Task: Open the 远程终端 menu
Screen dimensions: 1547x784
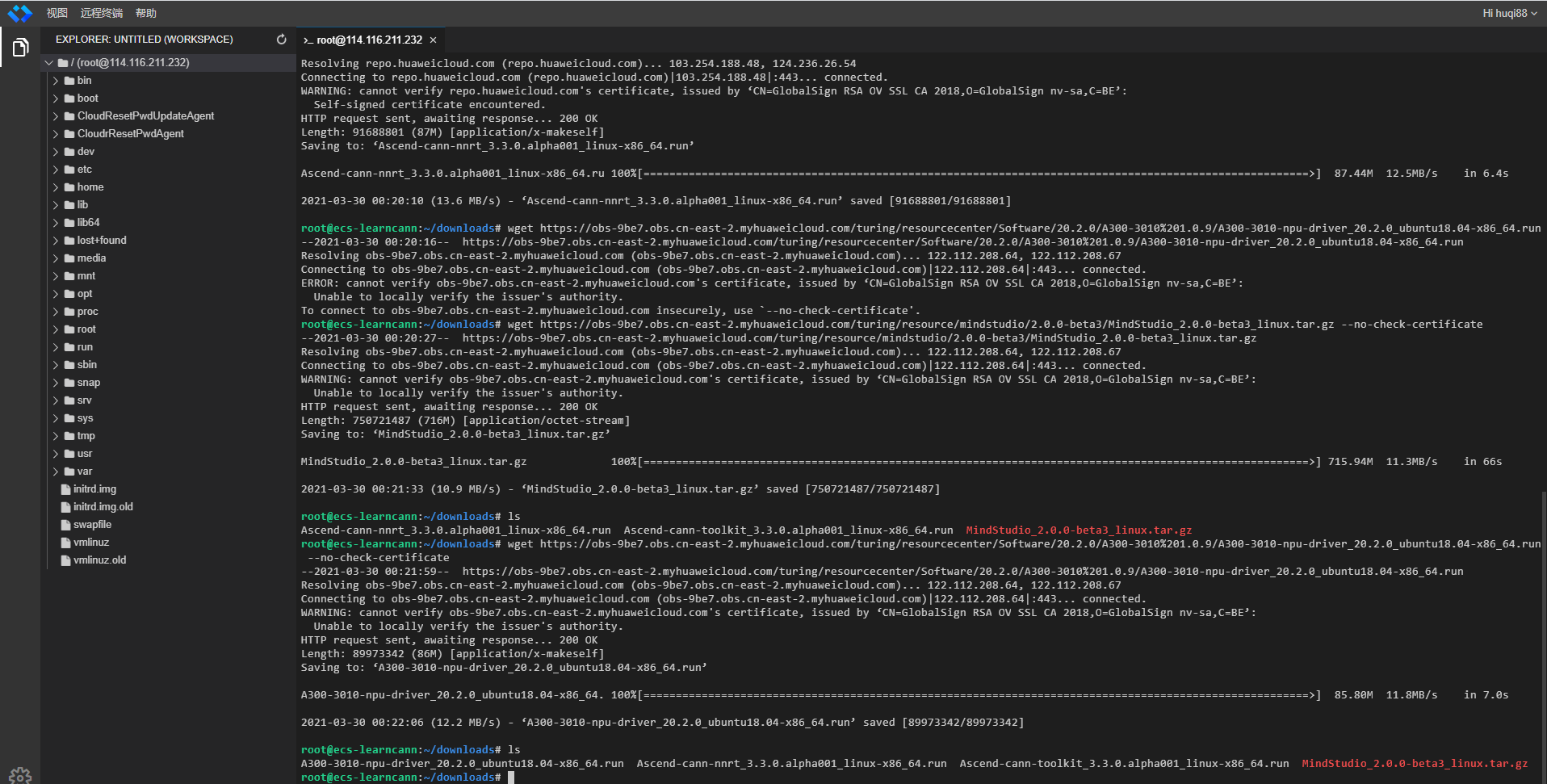Action: pyautogui.click(x=102, y=13)
